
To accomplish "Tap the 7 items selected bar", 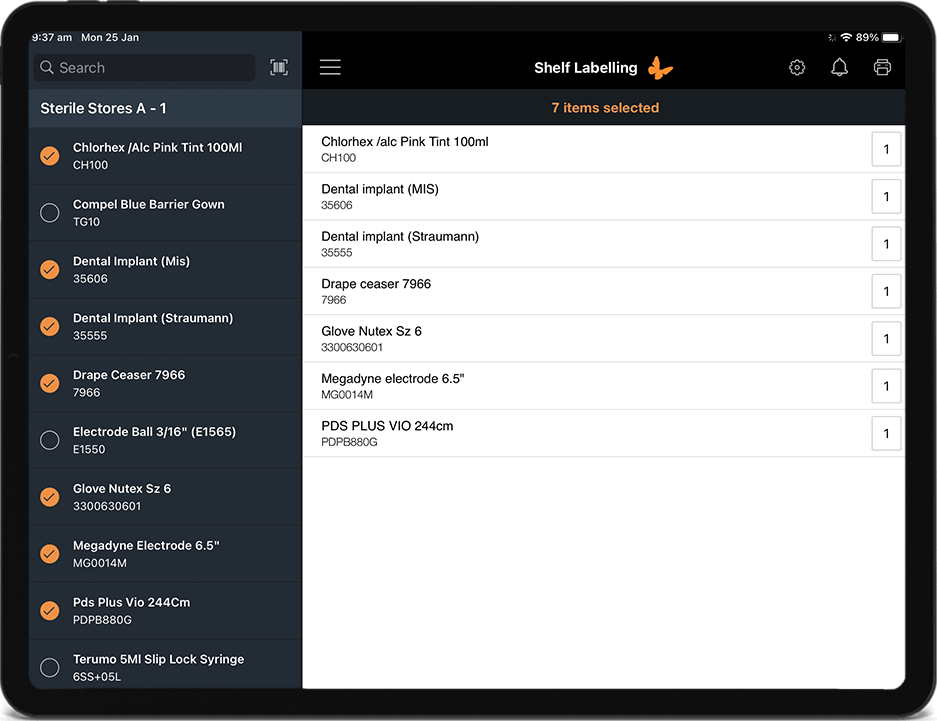I will (604, 108).
